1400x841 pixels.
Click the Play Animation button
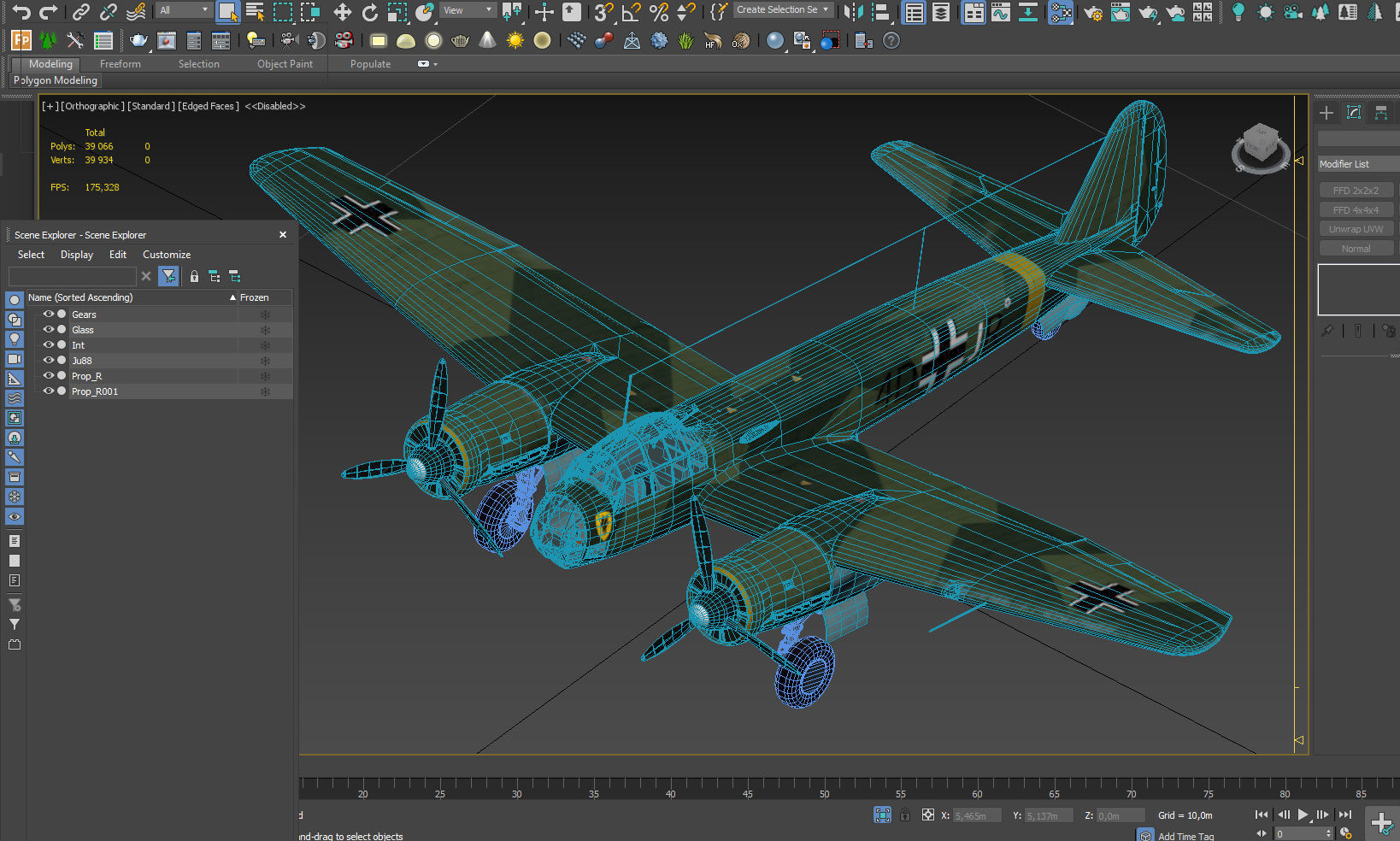point(1303,815)
